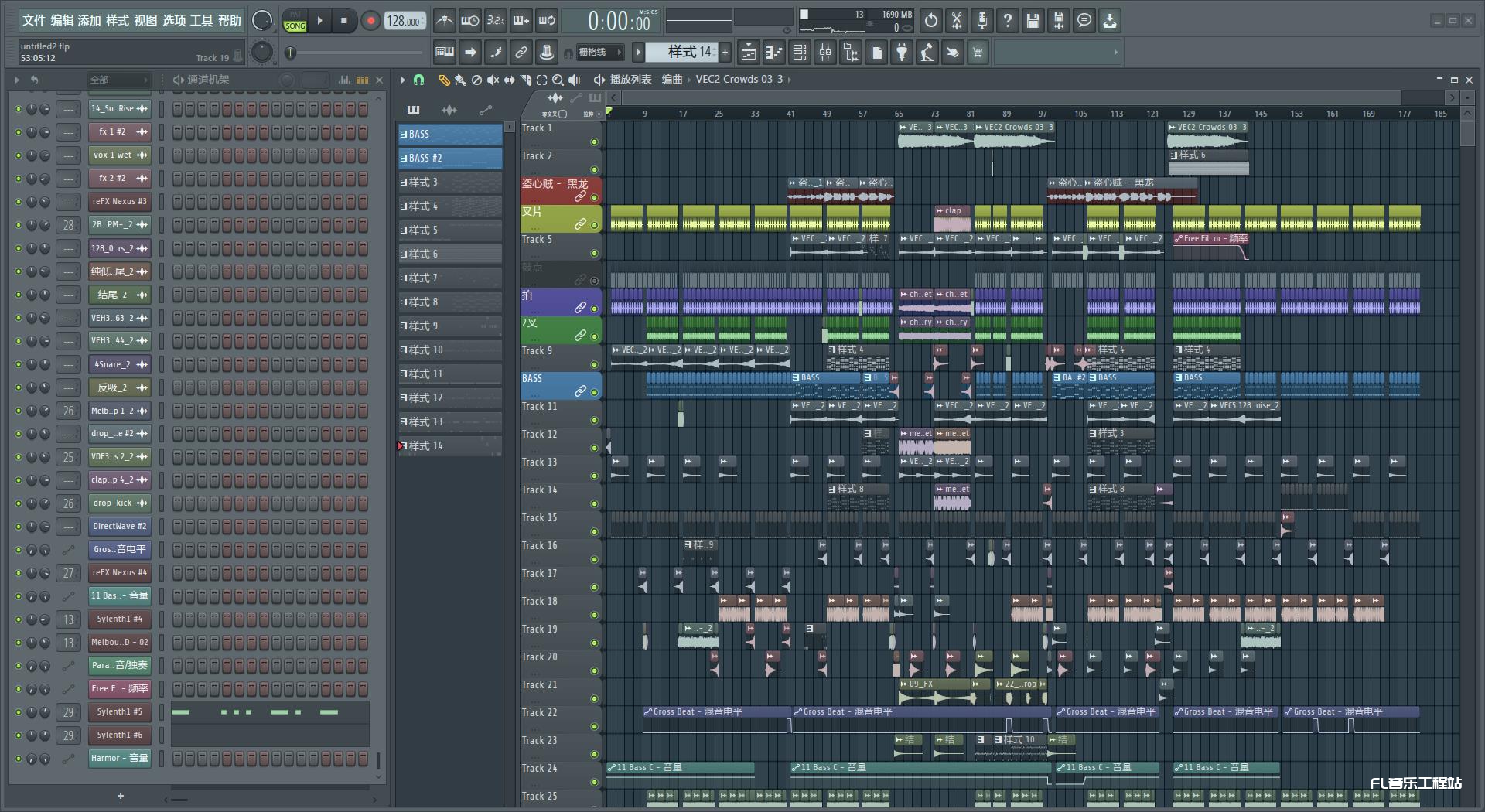1485x812 pixels.
Task: Open the Playlist view icon in toolbar
Action: pos(749,53)
